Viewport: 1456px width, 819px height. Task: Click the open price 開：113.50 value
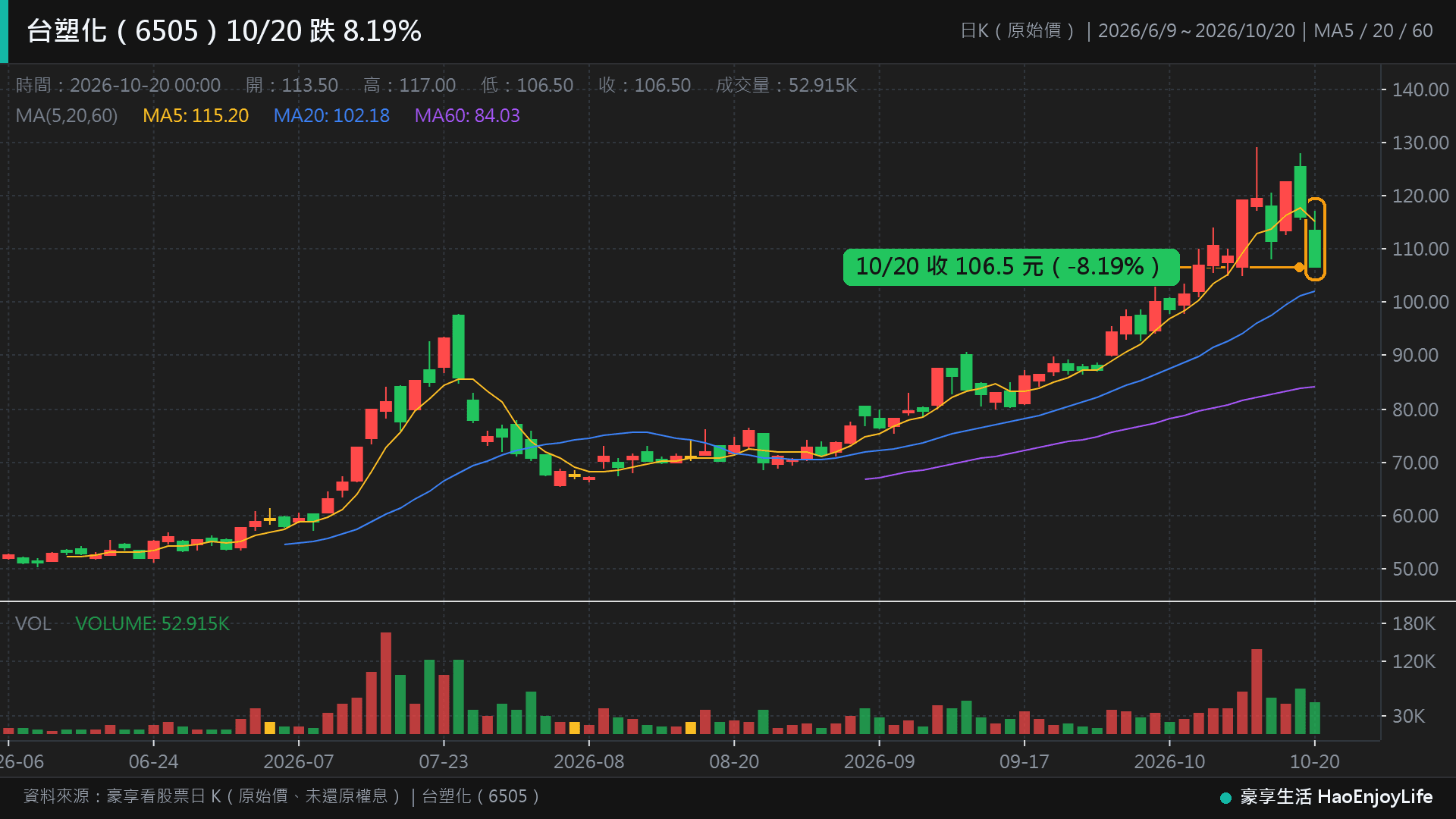(x=292, y=85)
